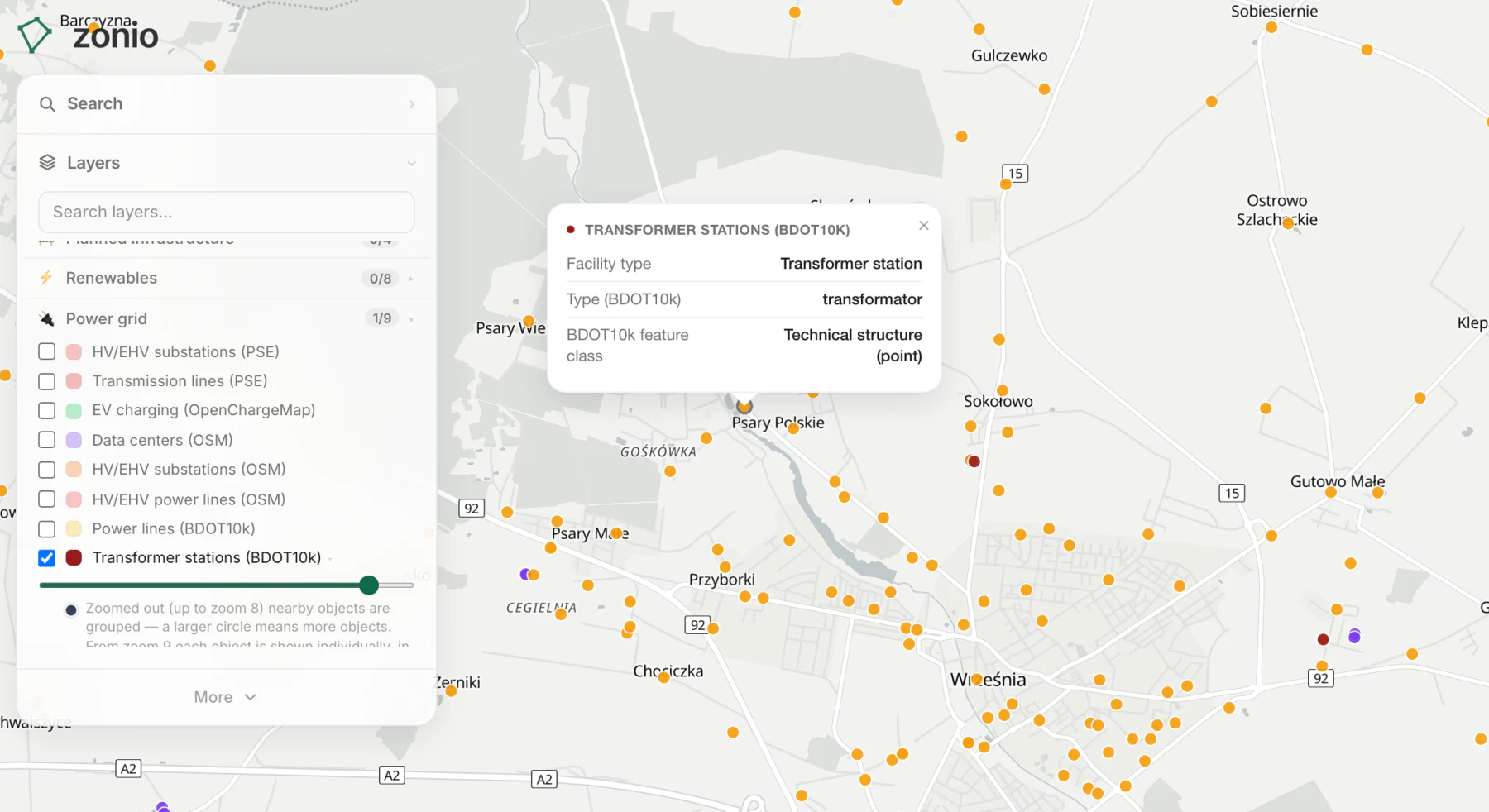Enable HV/EHV substations (PSE) checkbox
The width and height of the screenshot is (1489, 812).
pos(47,351)
